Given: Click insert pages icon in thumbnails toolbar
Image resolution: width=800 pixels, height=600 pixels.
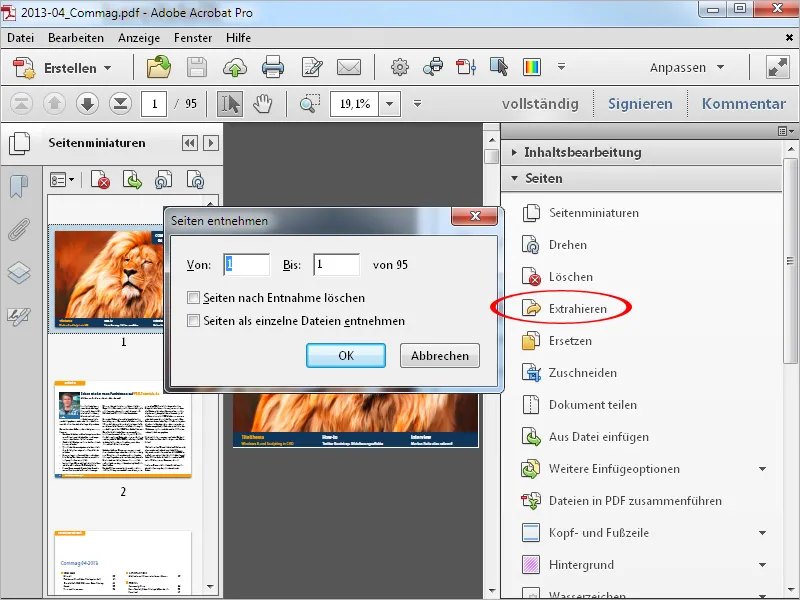Looking at the screenshot, I should click(x=132, y=180).
